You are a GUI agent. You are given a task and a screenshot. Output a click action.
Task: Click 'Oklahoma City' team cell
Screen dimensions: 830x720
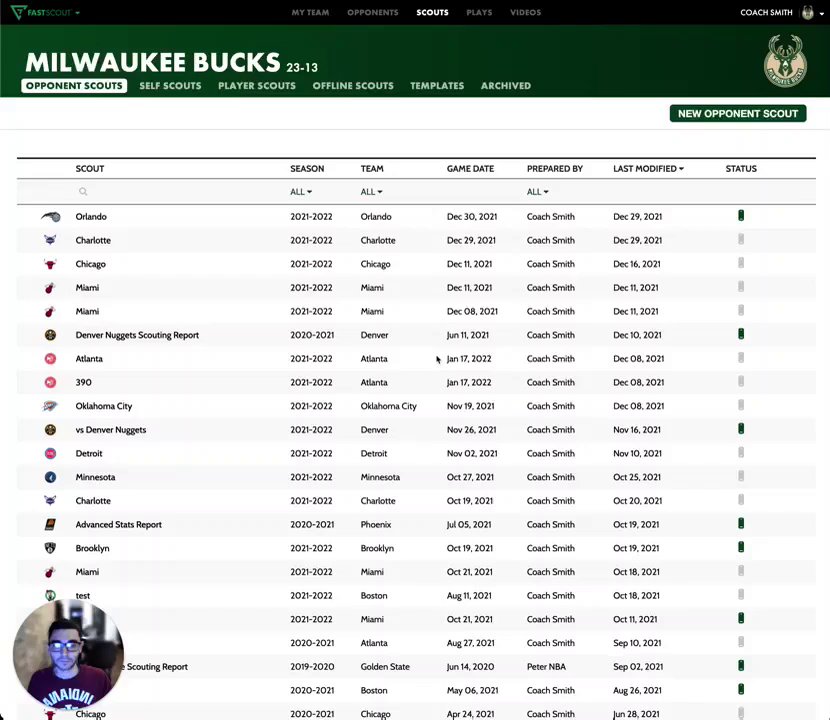pos(389,406)
